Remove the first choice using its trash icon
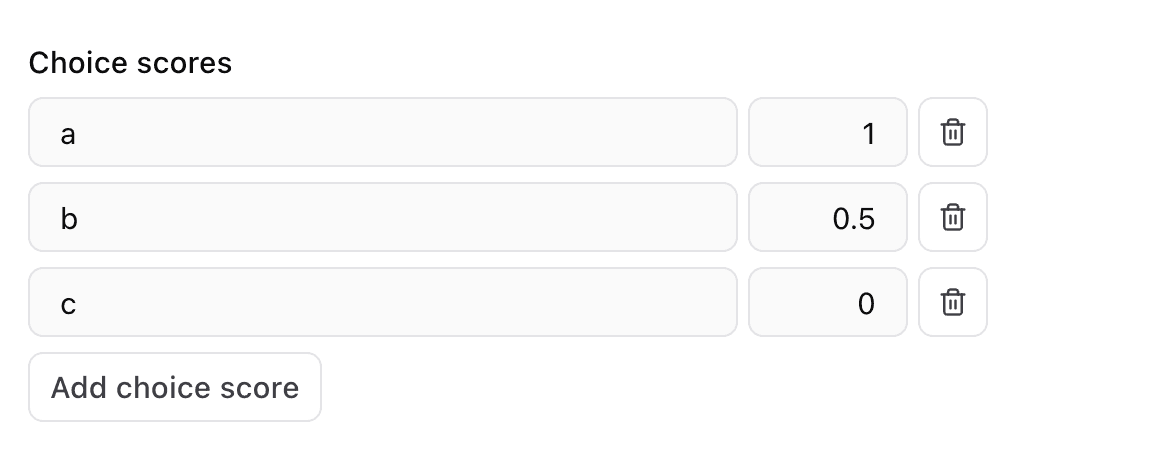 (x=952, y=132)
